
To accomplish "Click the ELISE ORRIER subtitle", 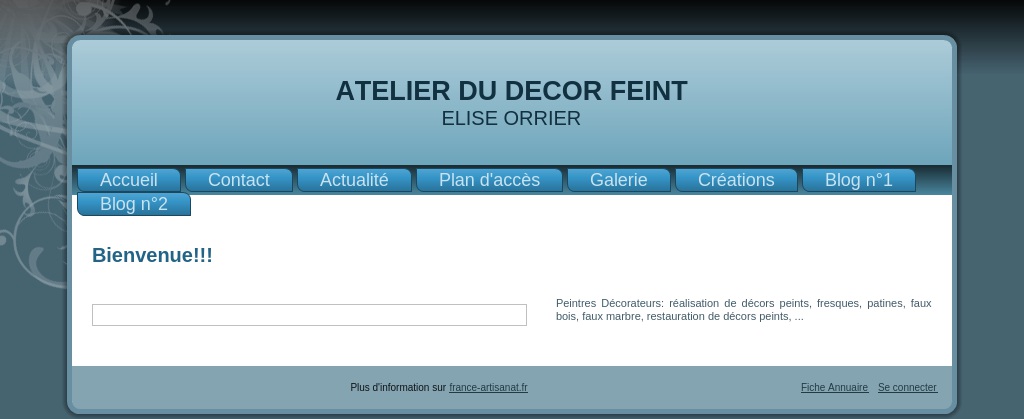I will click(511, 119).
